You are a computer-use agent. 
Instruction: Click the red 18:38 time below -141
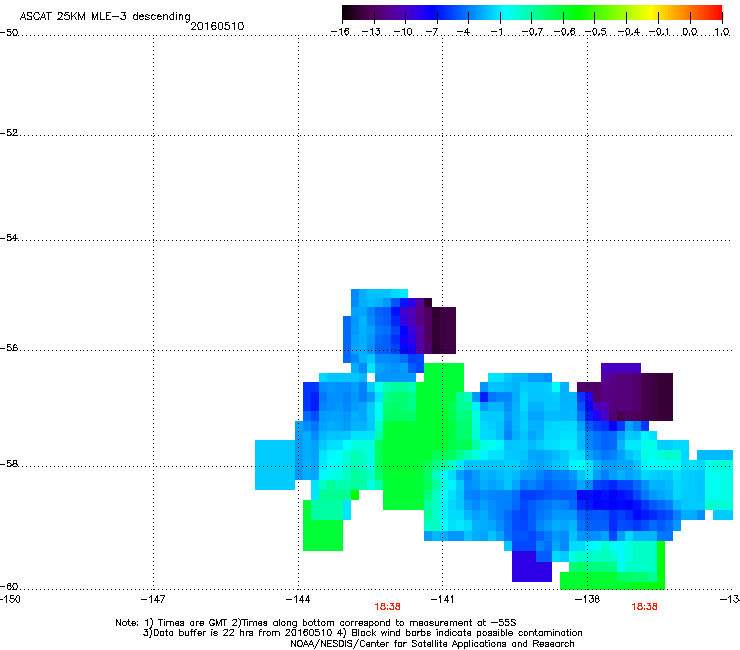point(387,607)
